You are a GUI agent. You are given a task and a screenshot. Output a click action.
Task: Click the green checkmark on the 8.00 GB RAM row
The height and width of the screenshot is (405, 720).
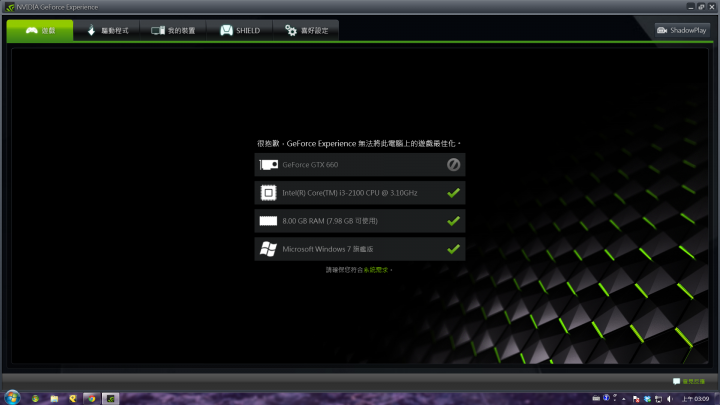click(453, 221)
